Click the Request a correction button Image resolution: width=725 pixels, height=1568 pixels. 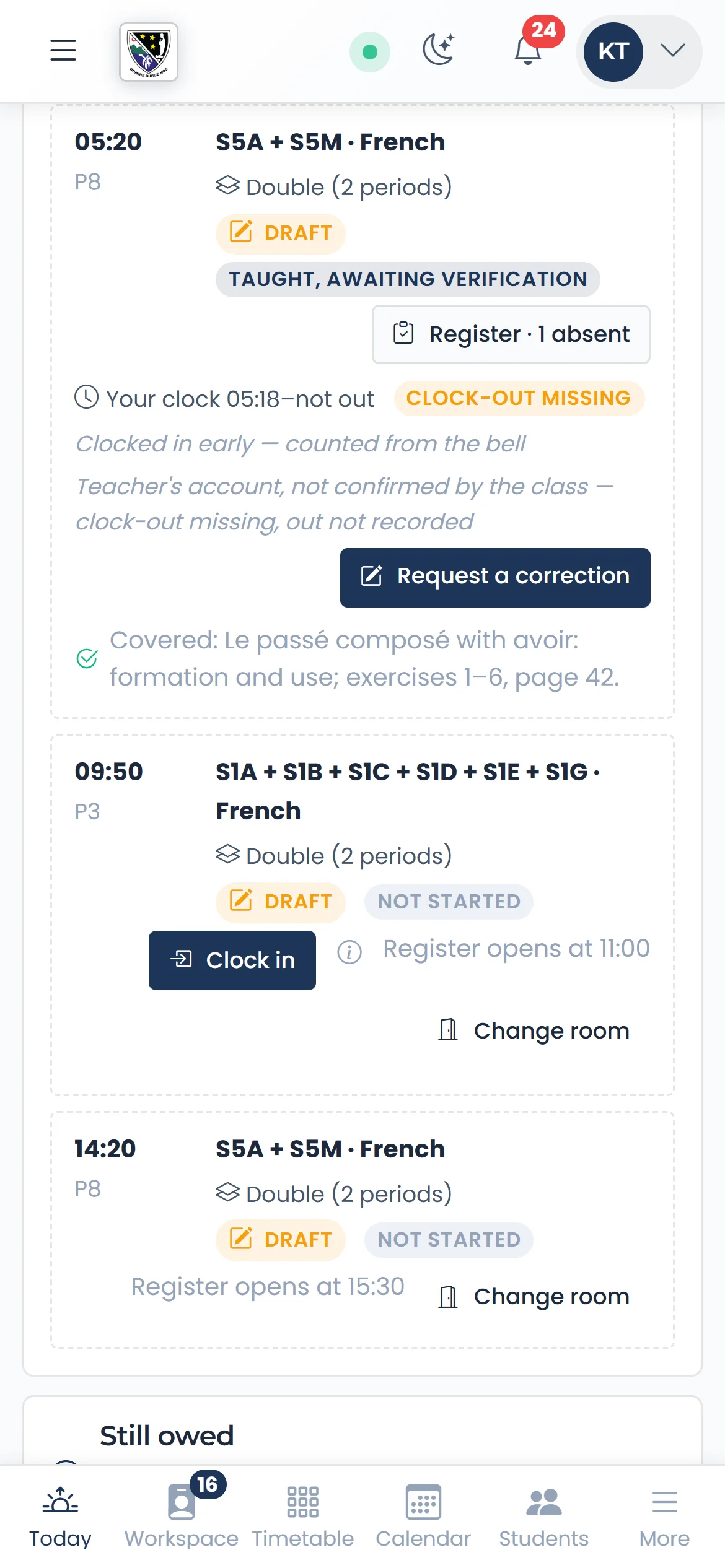[x=495, y=577]
